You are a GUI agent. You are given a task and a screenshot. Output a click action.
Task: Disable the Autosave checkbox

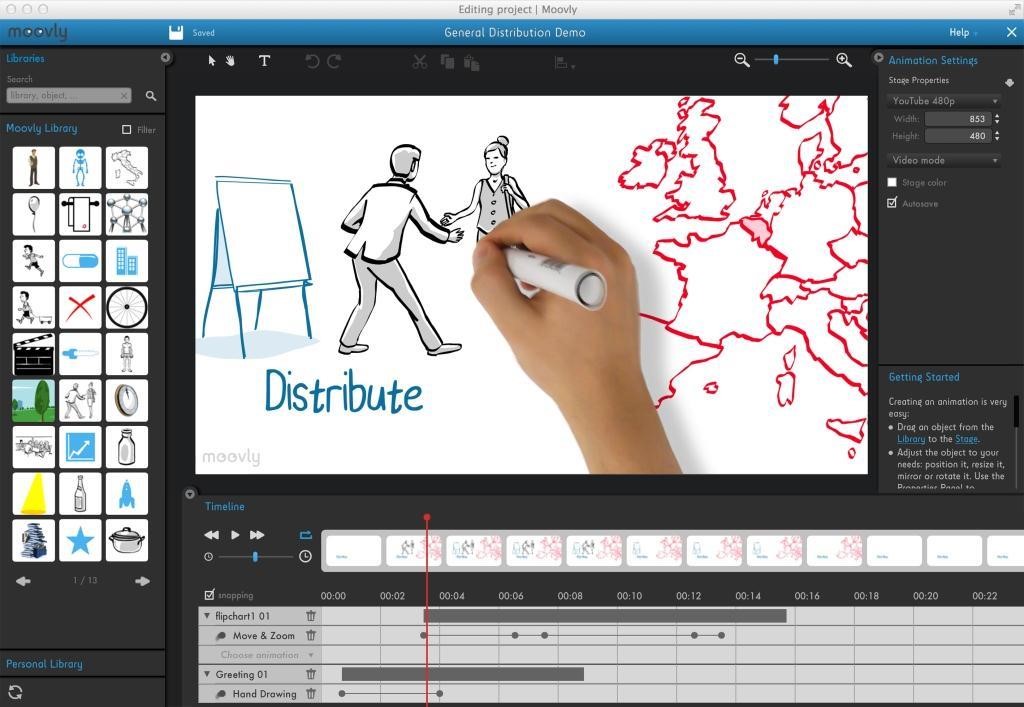pos(892,203)
